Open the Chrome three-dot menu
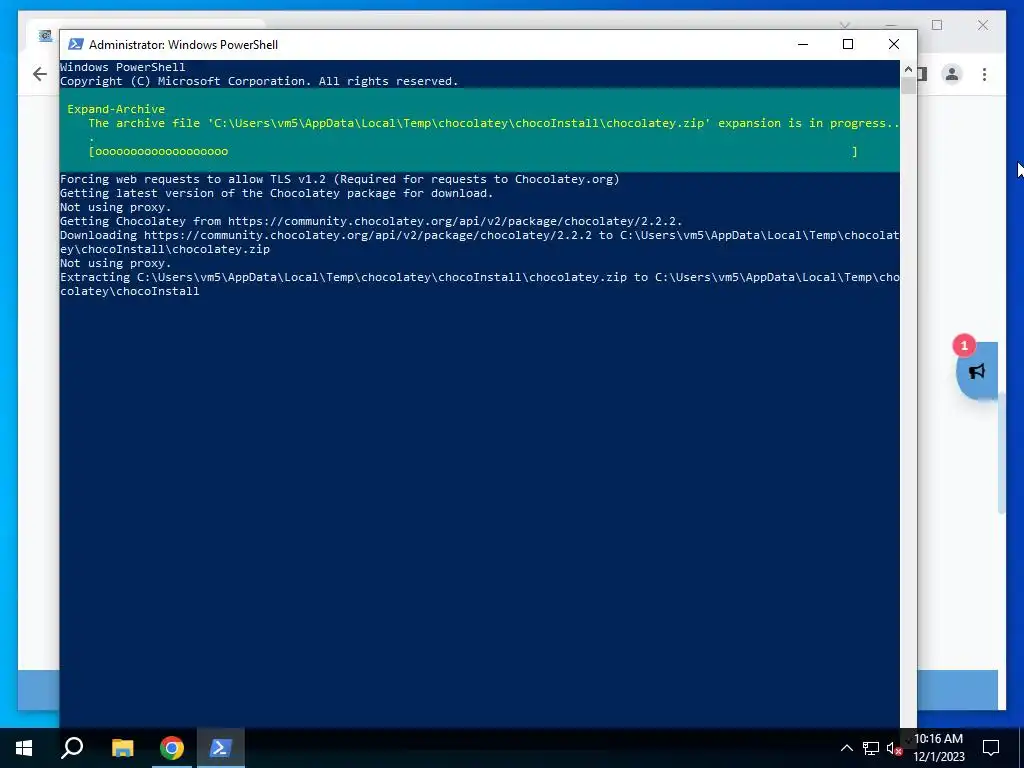Viewport: 1024px width, 768px height. pos(984,74)
